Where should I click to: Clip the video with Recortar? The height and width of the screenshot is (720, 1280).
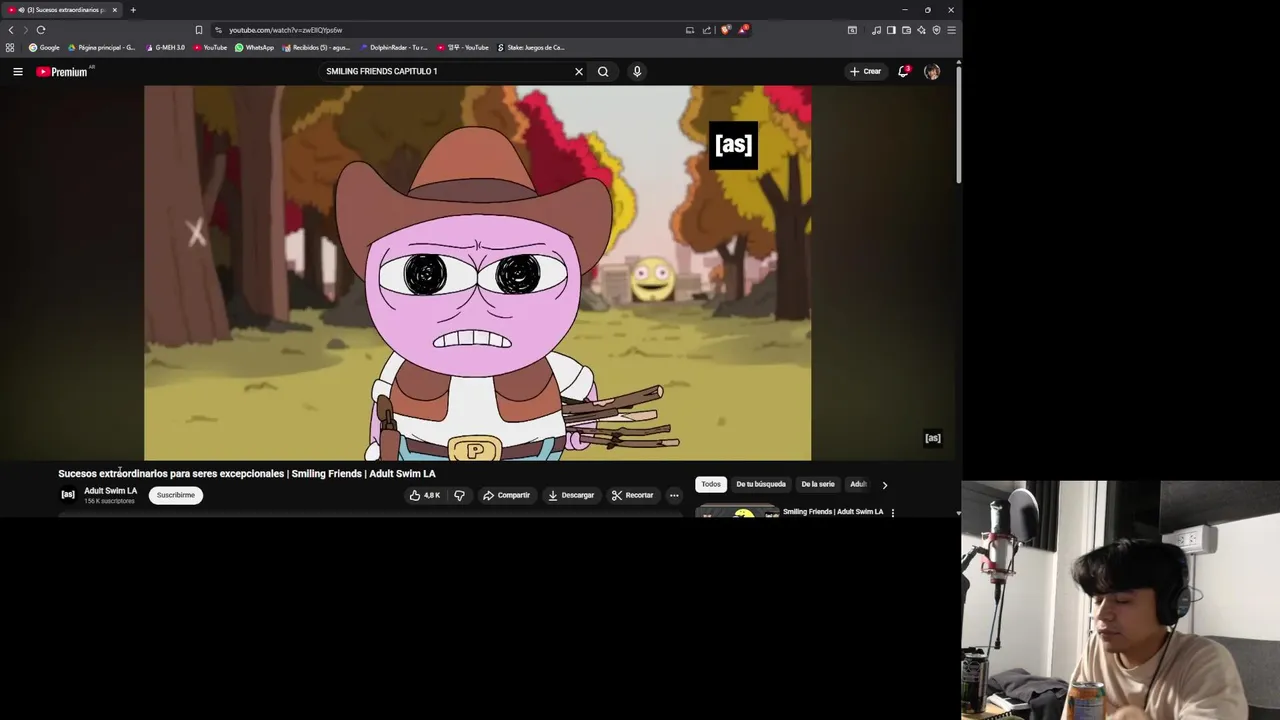(632, 495)
